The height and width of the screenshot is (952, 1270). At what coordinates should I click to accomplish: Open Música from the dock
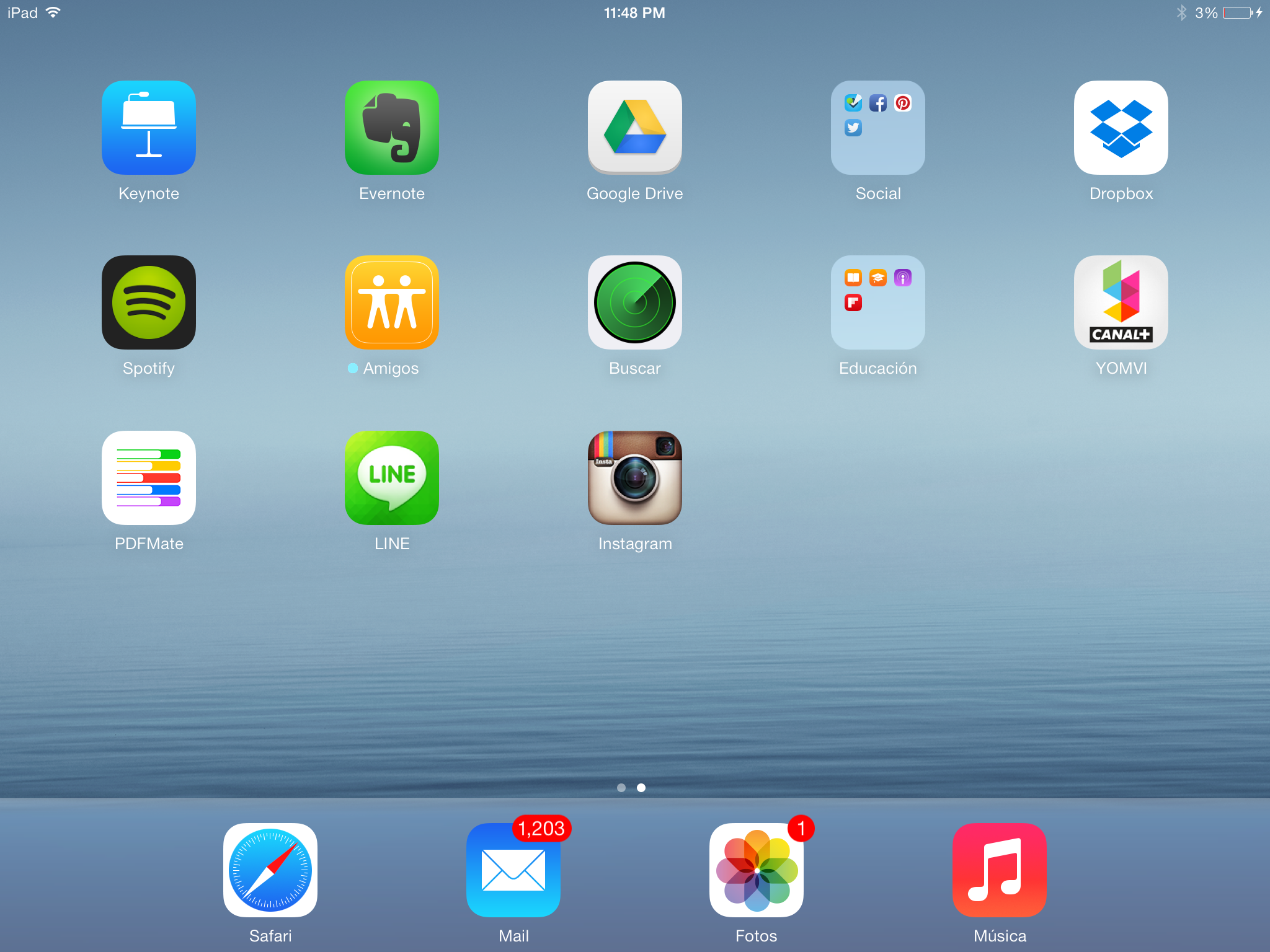coord(1000,870)
